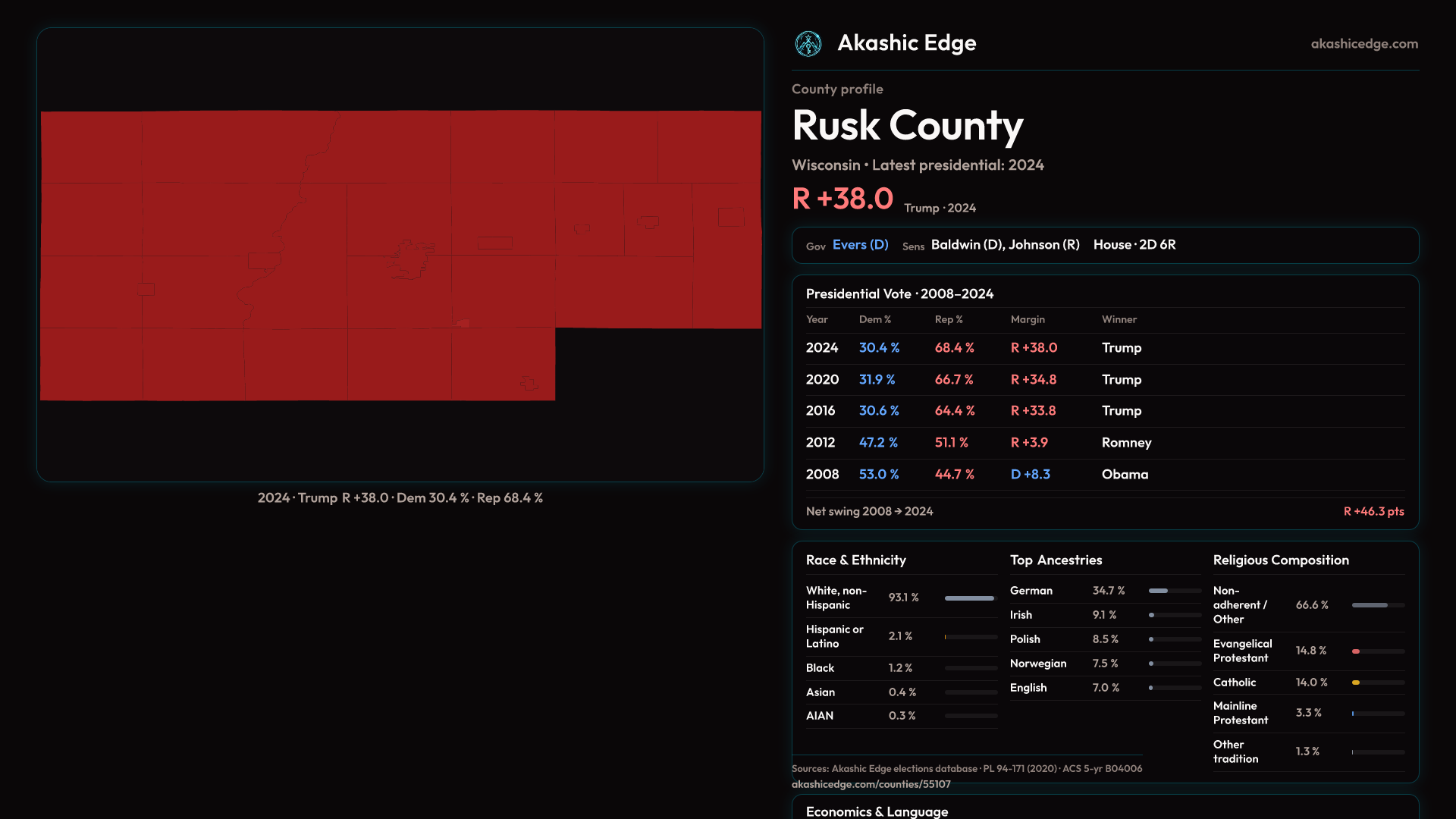
Task: Click the Evangelical Protestant red bar
Action: click(1356, 651)
